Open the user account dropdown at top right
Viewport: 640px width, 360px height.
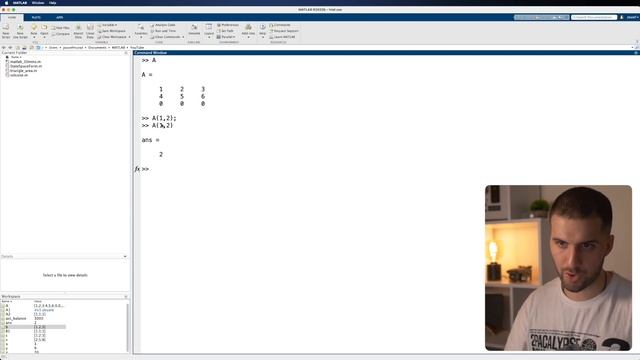pos(632,17)
